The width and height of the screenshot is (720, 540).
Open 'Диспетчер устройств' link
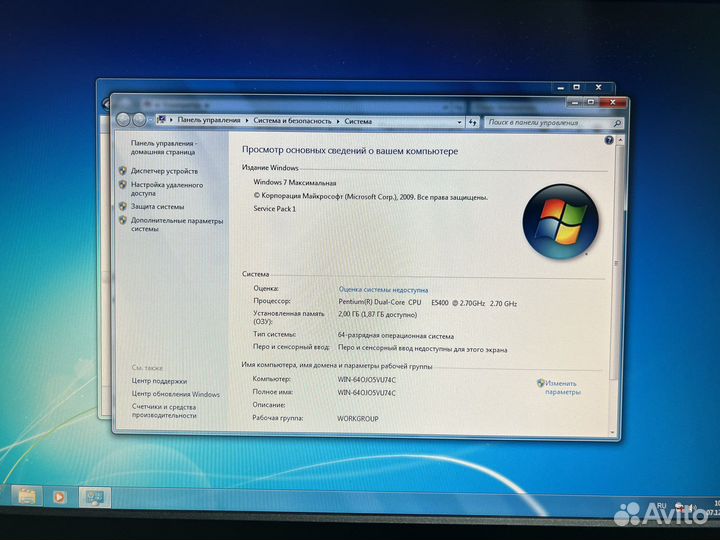pyautogui.click(x=164, y=171)
